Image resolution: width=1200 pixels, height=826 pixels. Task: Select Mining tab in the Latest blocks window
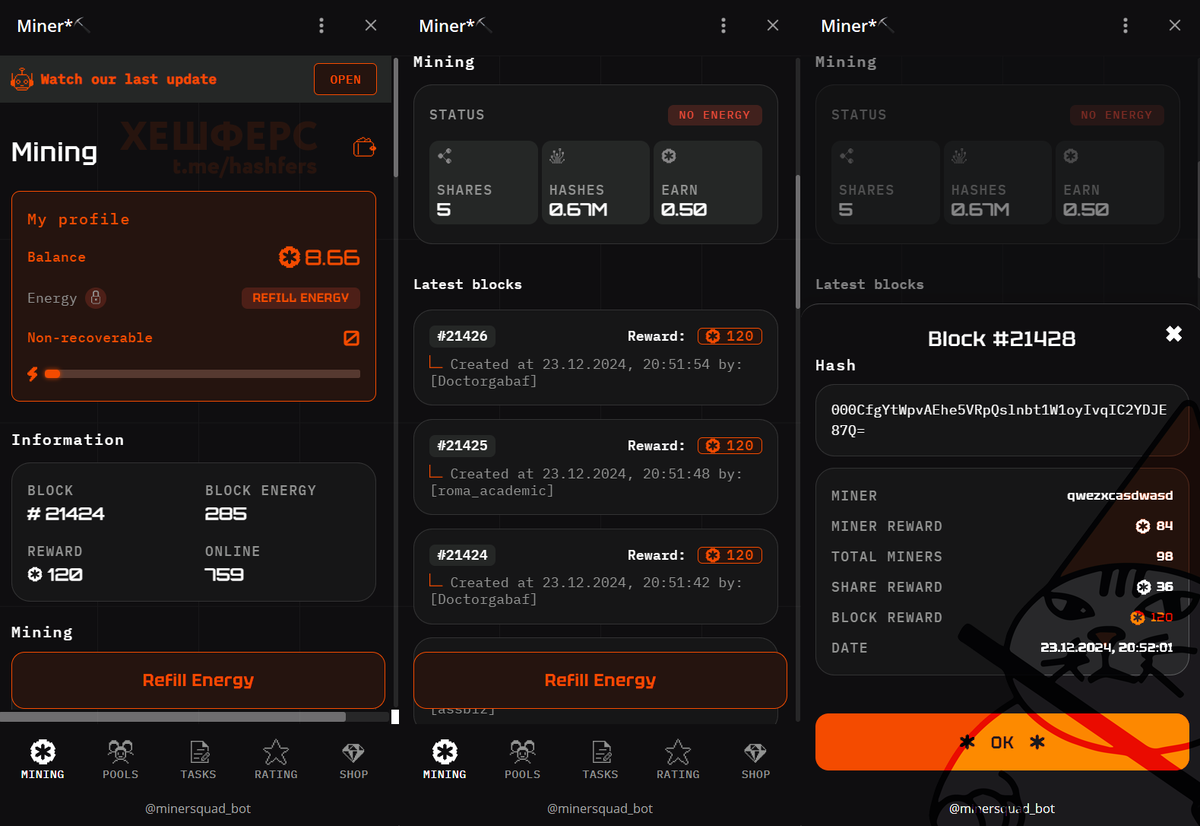point(444,760)
